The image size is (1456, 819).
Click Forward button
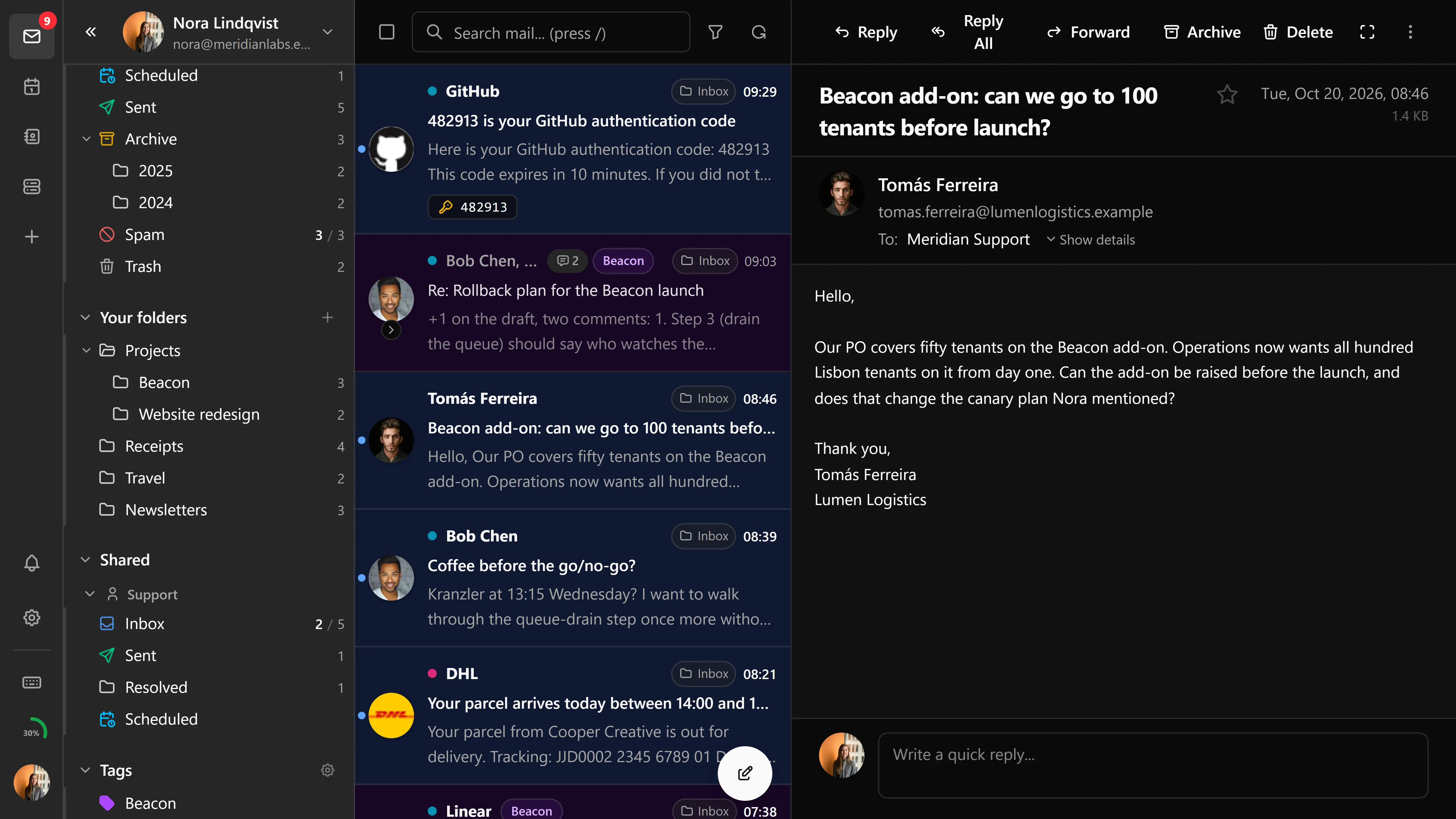tap(1089, 32)
